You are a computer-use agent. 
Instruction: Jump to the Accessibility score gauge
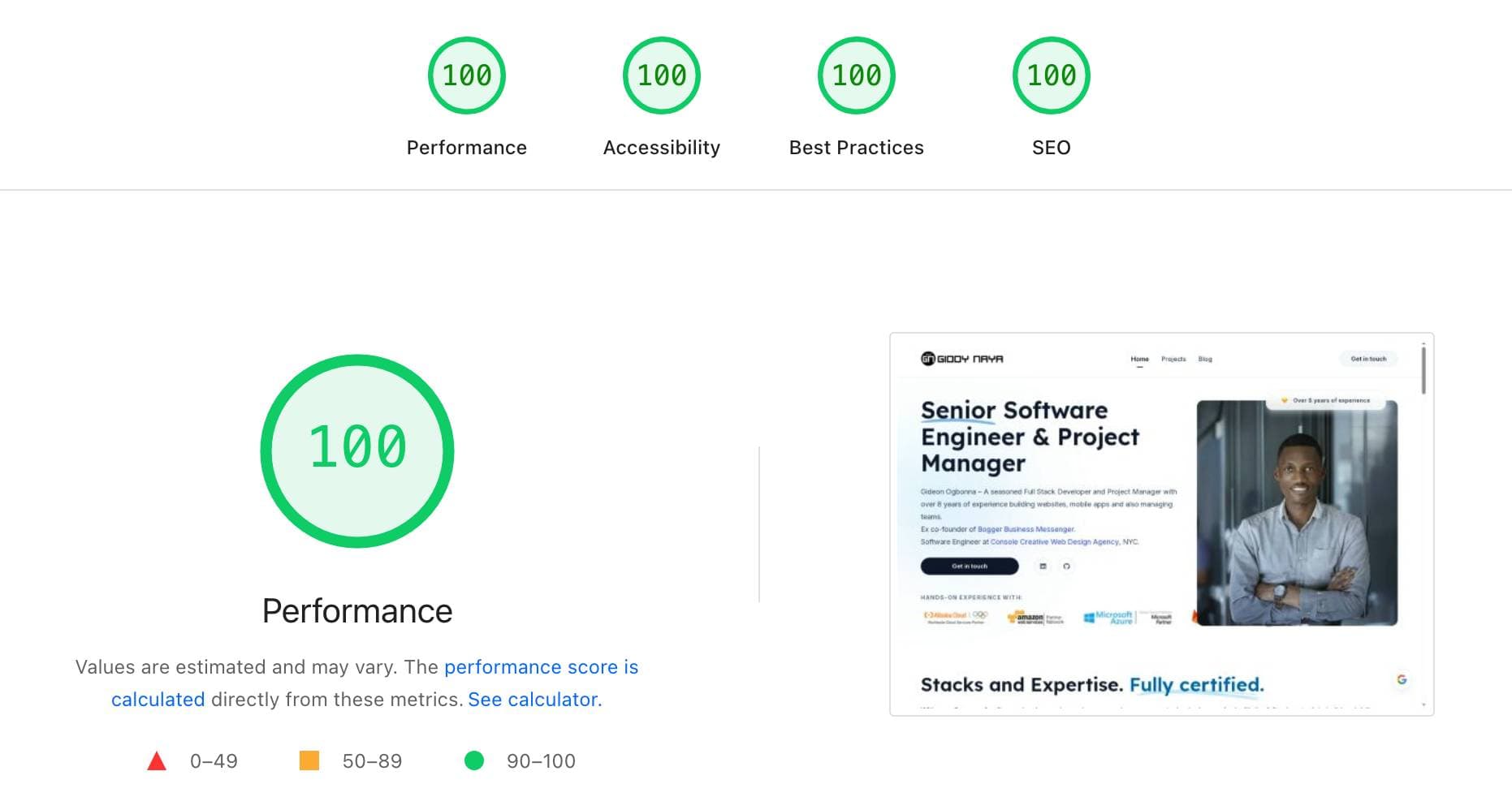pos(661,75)
